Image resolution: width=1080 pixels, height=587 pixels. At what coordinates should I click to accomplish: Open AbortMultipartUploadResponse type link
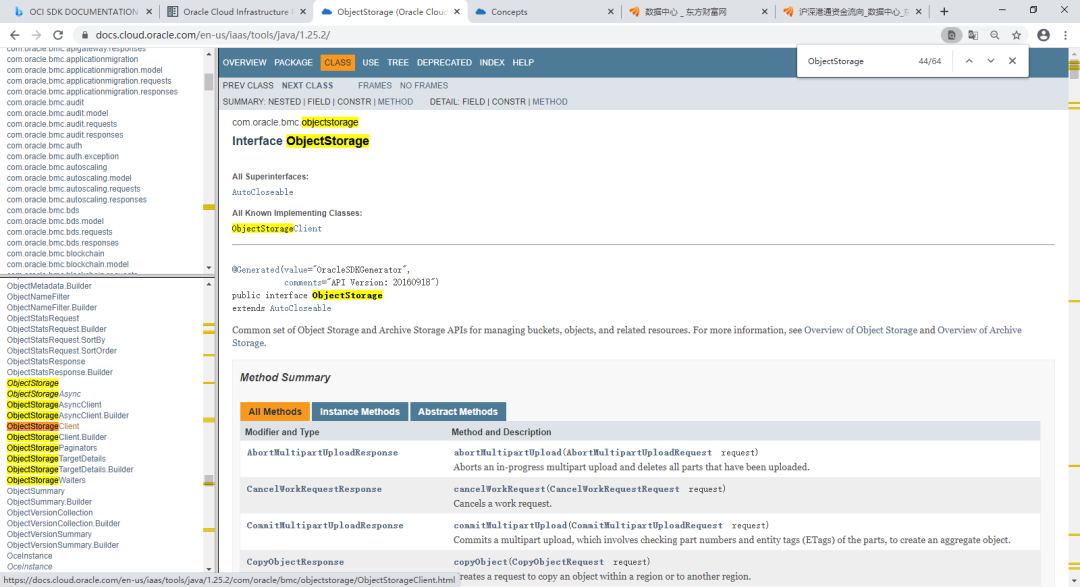pyautogui.click(x=322, y=453)
